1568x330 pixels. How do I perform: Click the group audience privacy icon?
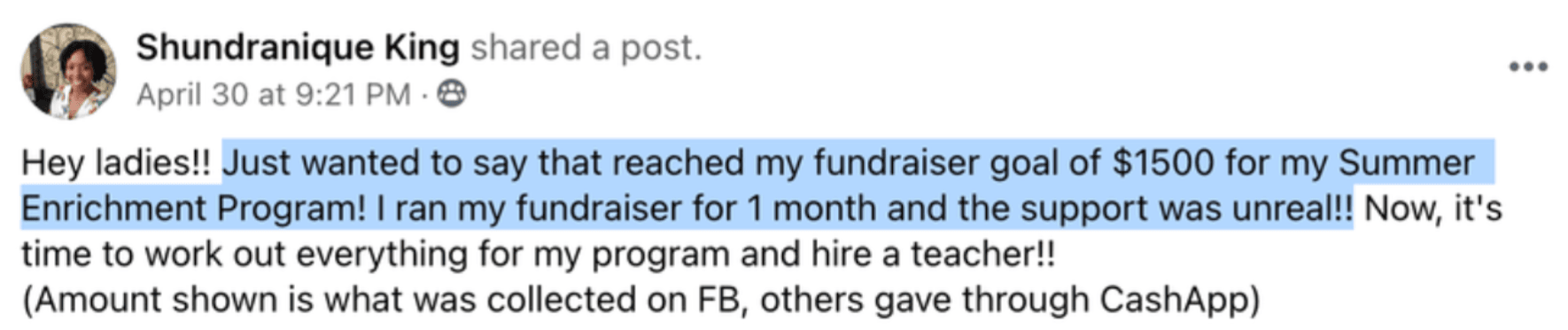452,93
